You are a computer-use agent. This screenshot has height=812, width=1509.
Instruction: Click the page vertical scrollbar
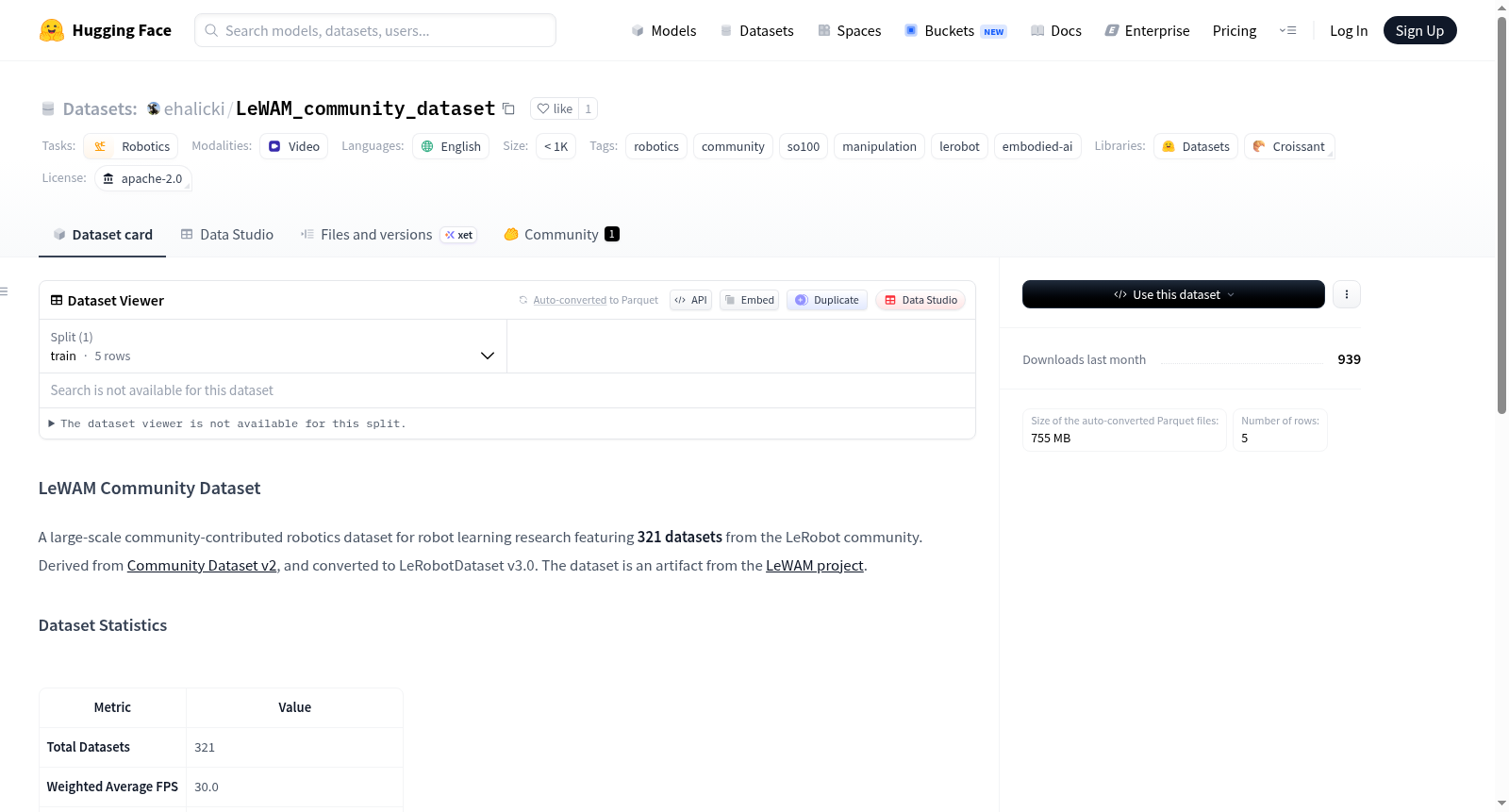1501,215
